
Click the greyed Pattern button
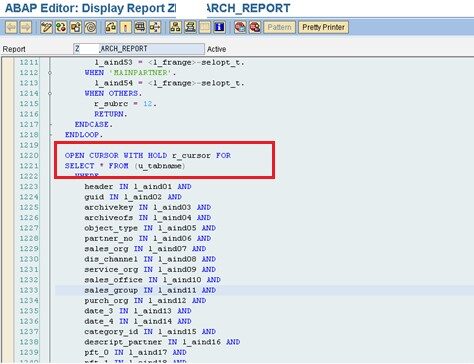click(279, 27)
